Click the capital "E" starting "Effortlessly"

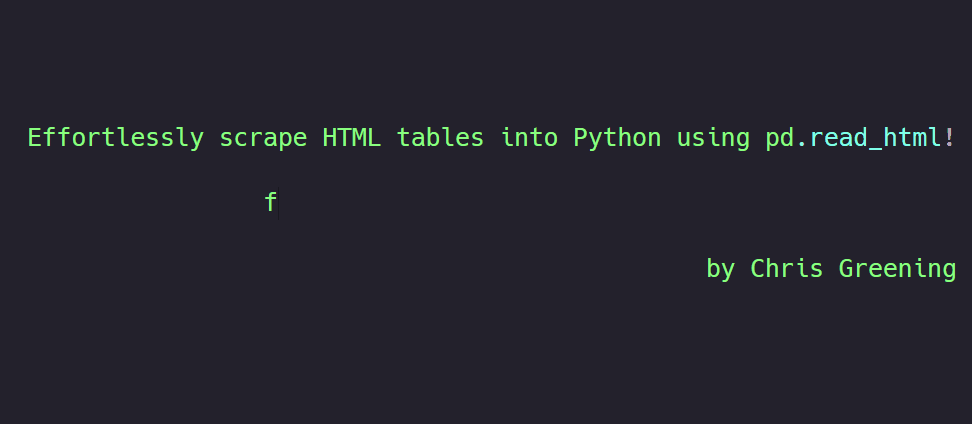coord(35,138)
